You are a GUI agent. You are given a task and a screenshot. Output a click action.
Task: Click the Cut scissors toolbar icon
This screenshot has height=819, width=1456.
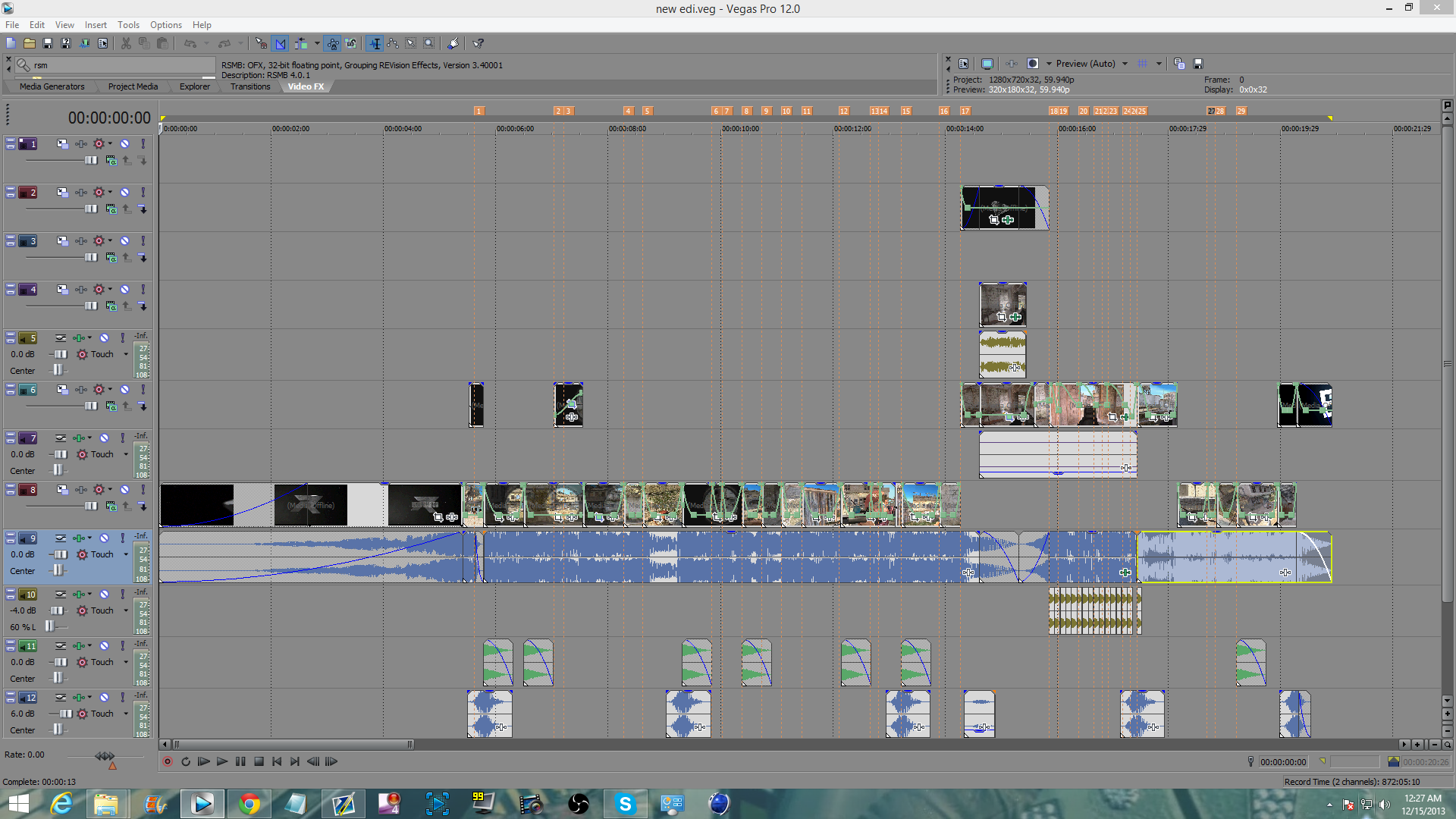click(126, 44)
